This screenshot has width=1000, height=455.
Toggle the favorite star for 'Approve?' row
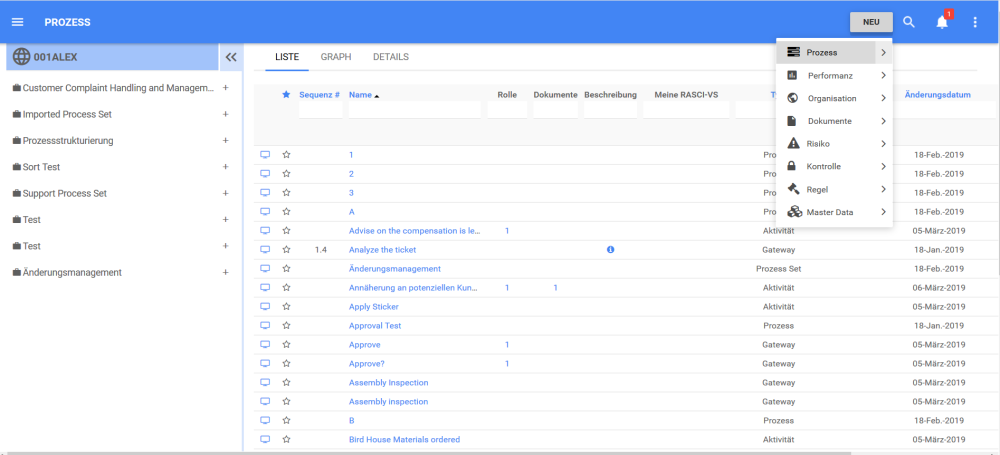(x=286, y=363)
